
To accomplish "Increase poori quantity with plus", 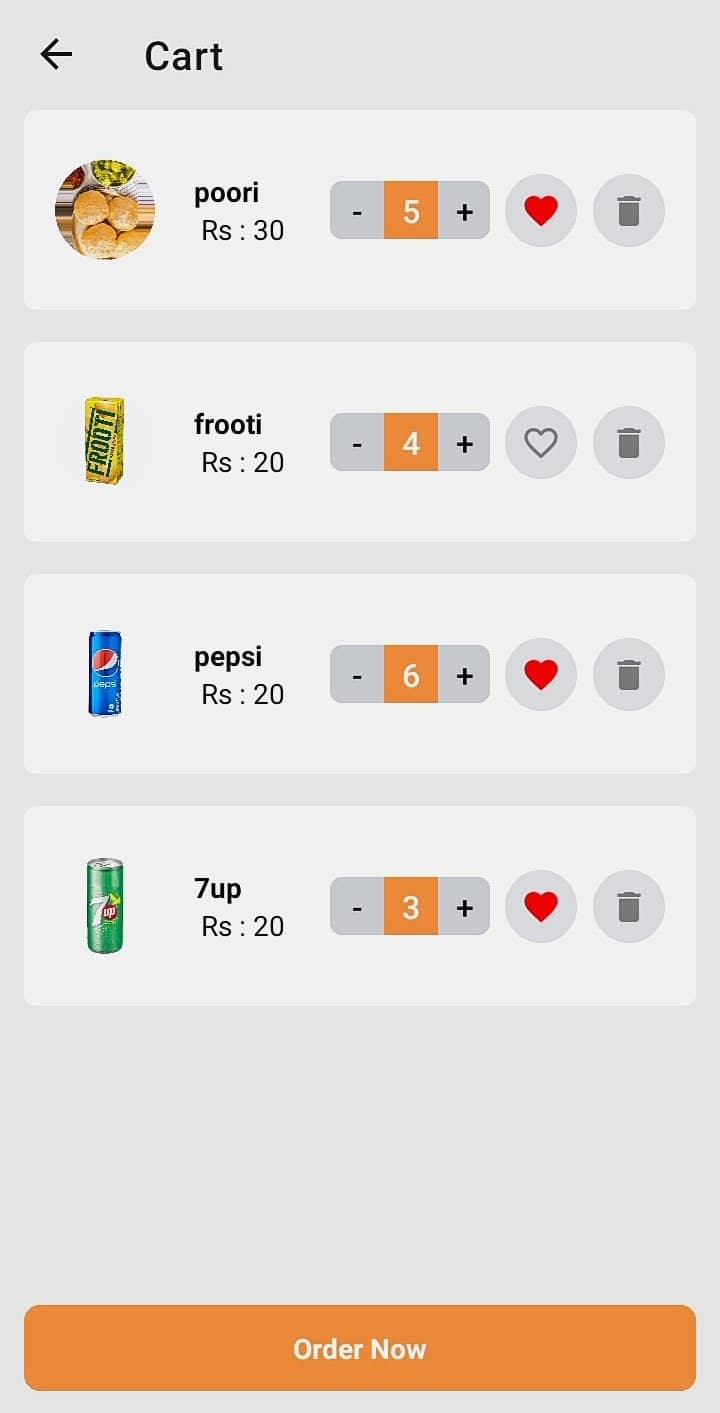I will point(464,211).
